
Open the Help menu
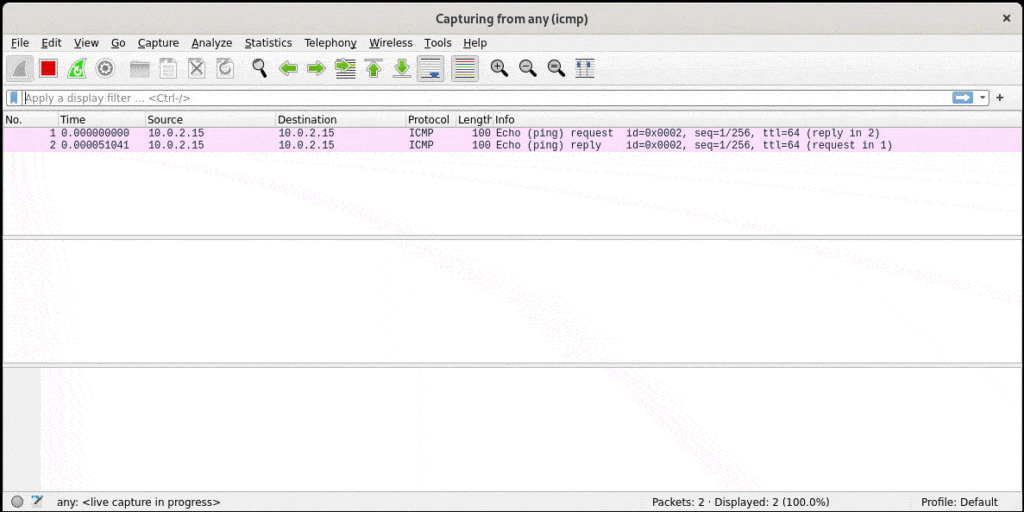(475, 42)
